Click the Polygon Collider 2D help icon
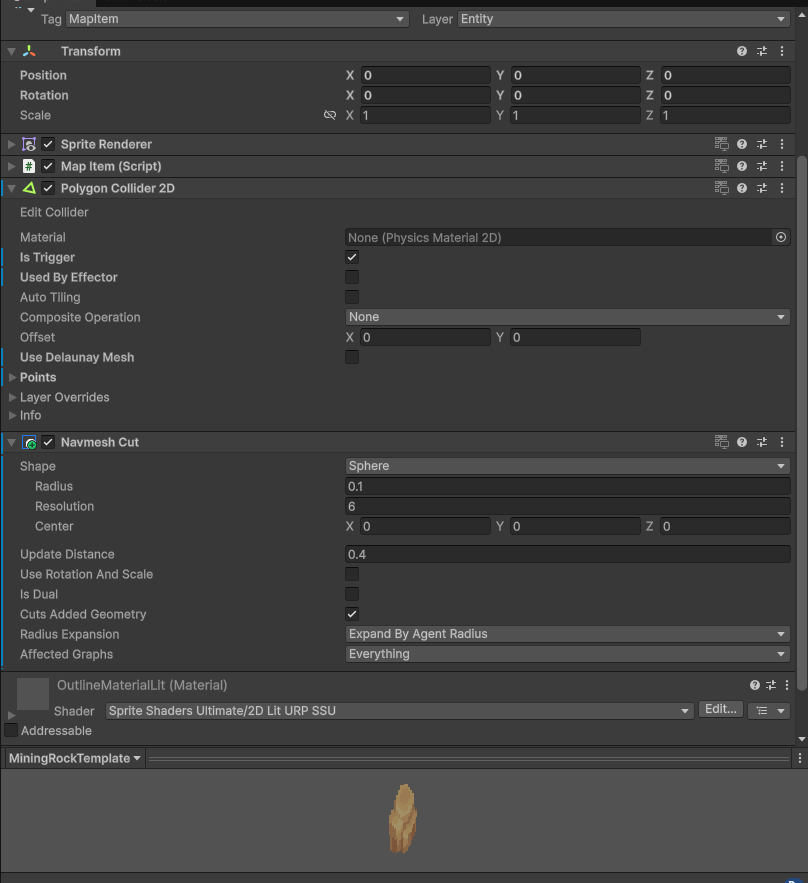 pos(742,188)
